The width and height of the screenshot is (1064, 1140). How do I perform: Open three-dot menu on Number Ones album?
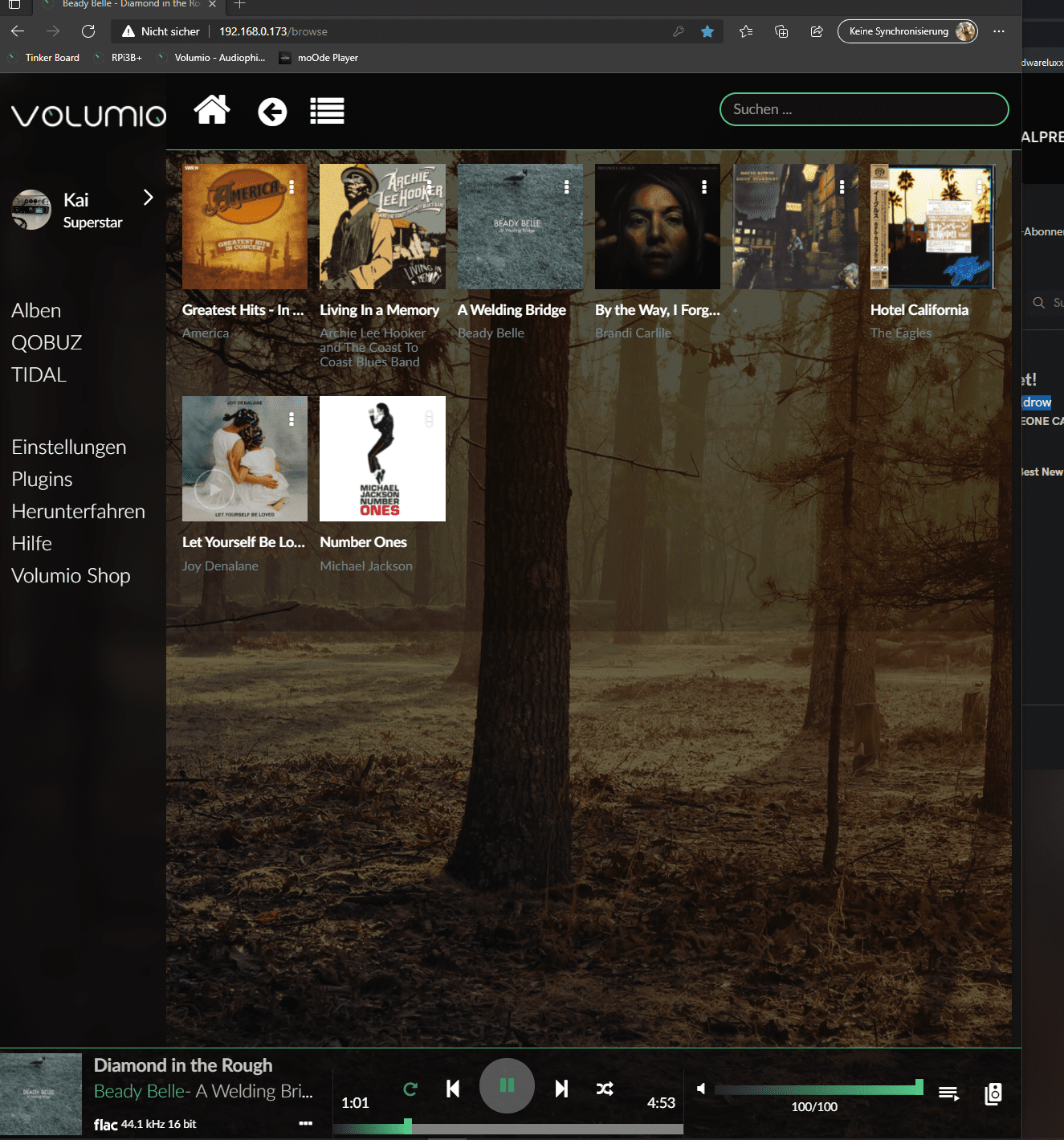430,419
